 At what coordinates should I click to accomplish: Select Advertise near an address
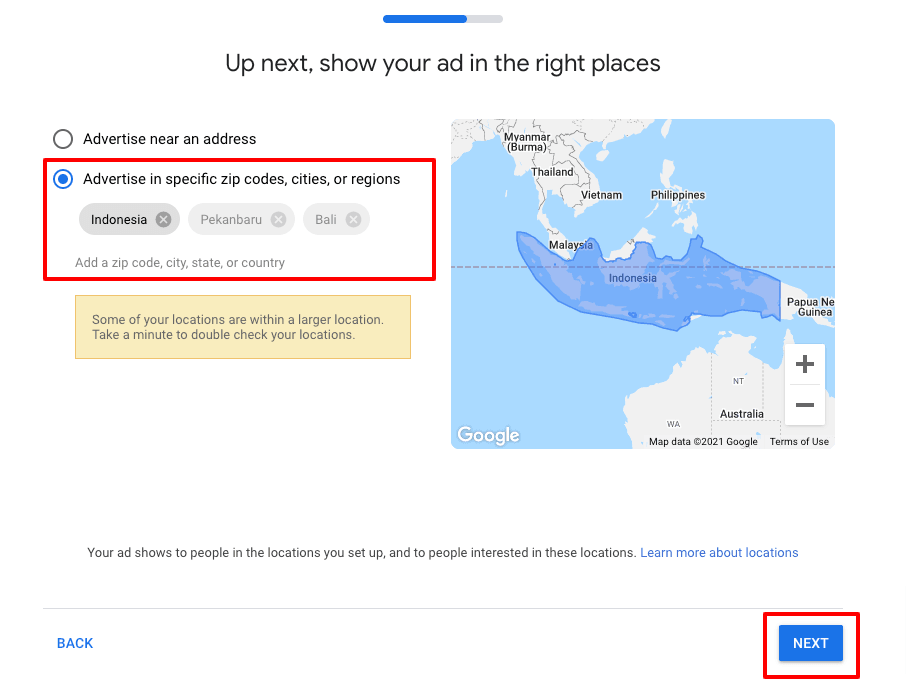coord(63,139)
